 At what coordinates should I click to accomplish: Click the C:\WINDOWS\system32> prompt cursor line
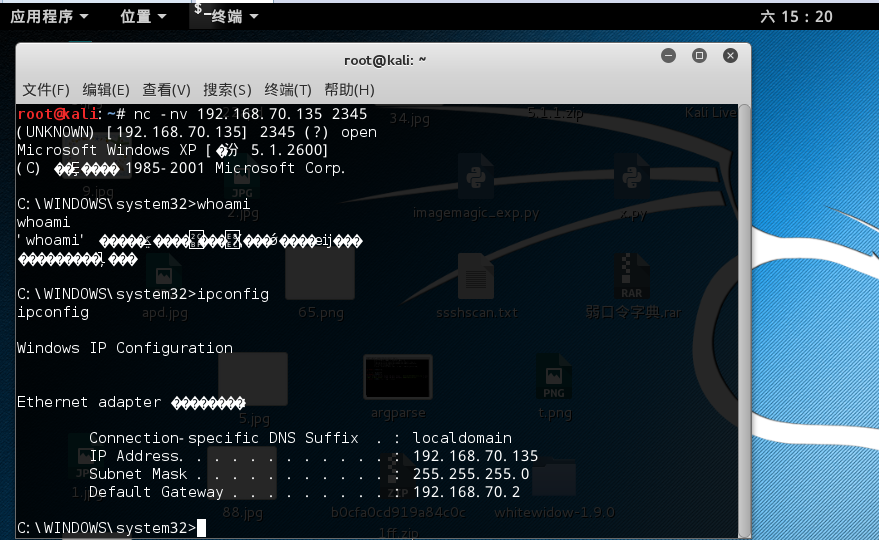tap(111, 528)
